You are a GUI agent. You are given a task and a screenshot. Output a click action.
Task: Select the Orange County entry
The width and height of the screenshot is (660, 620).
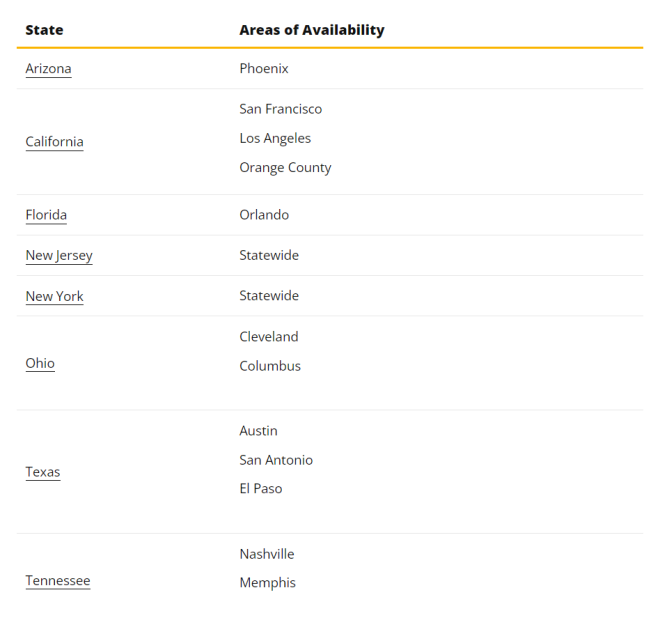[285, 168]
